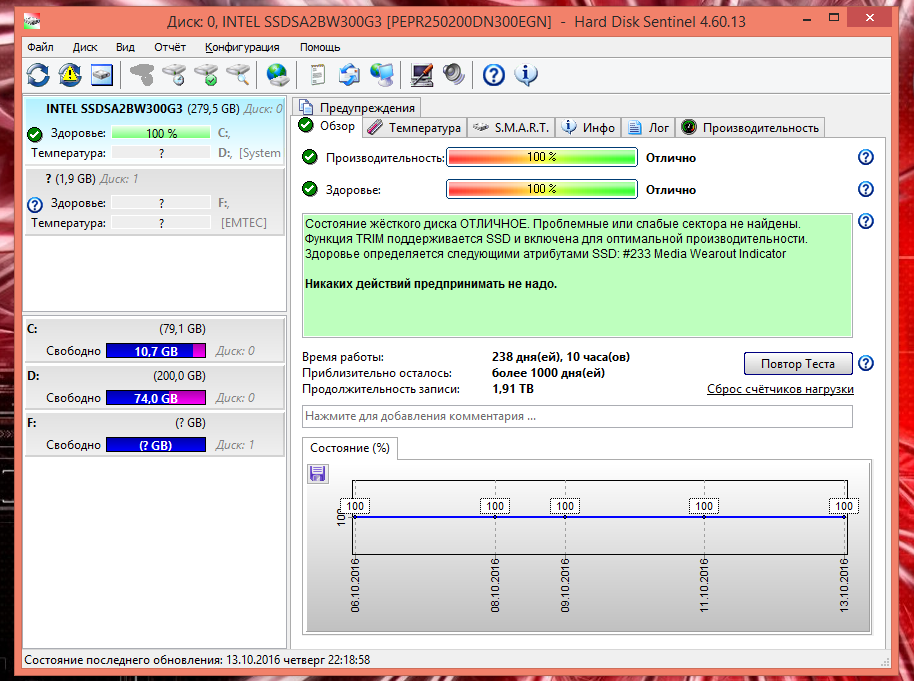Click the refresh icon in the toolbar

38,74
